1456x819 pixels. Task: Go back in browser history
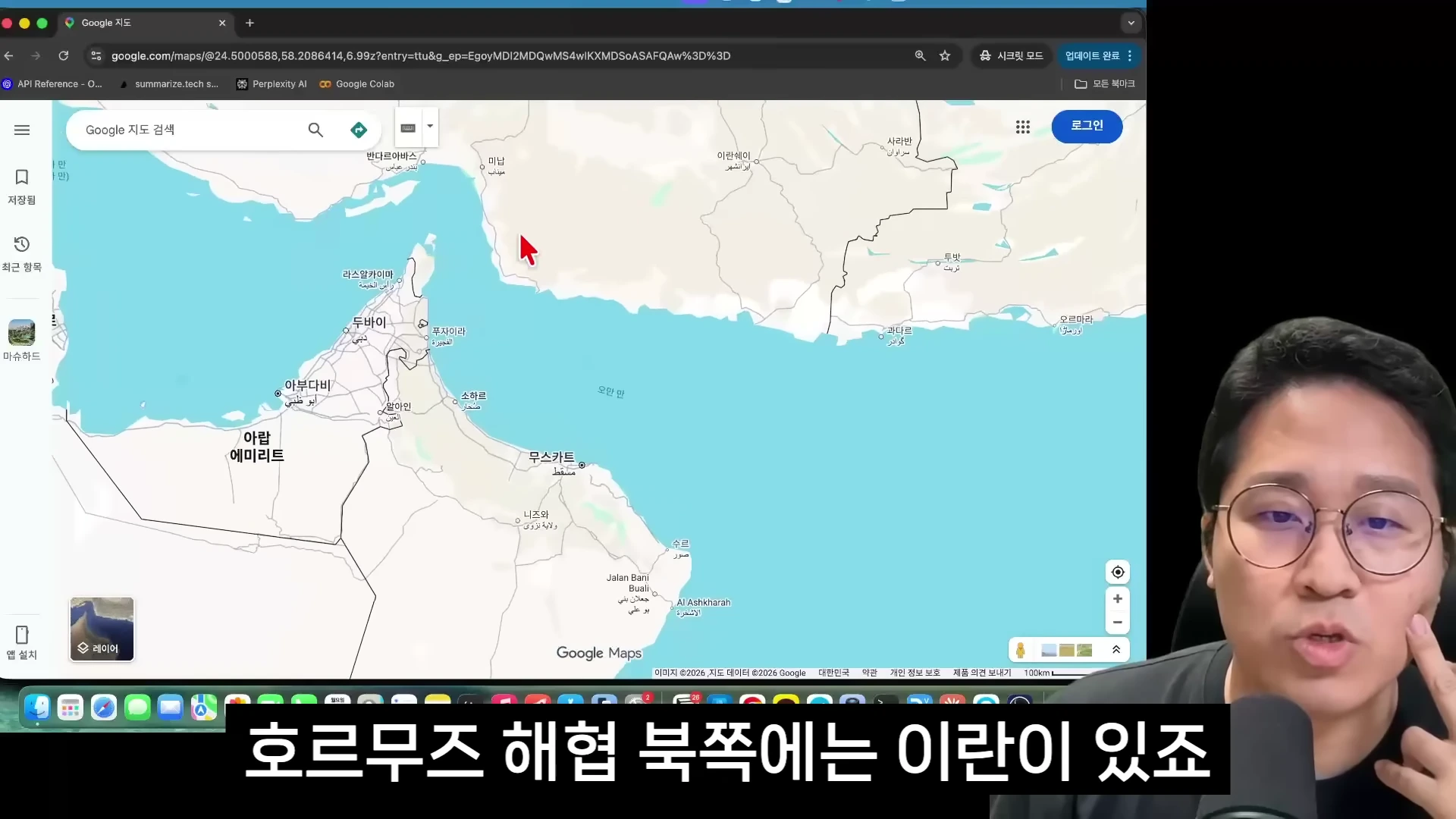(x=9, y=55)
